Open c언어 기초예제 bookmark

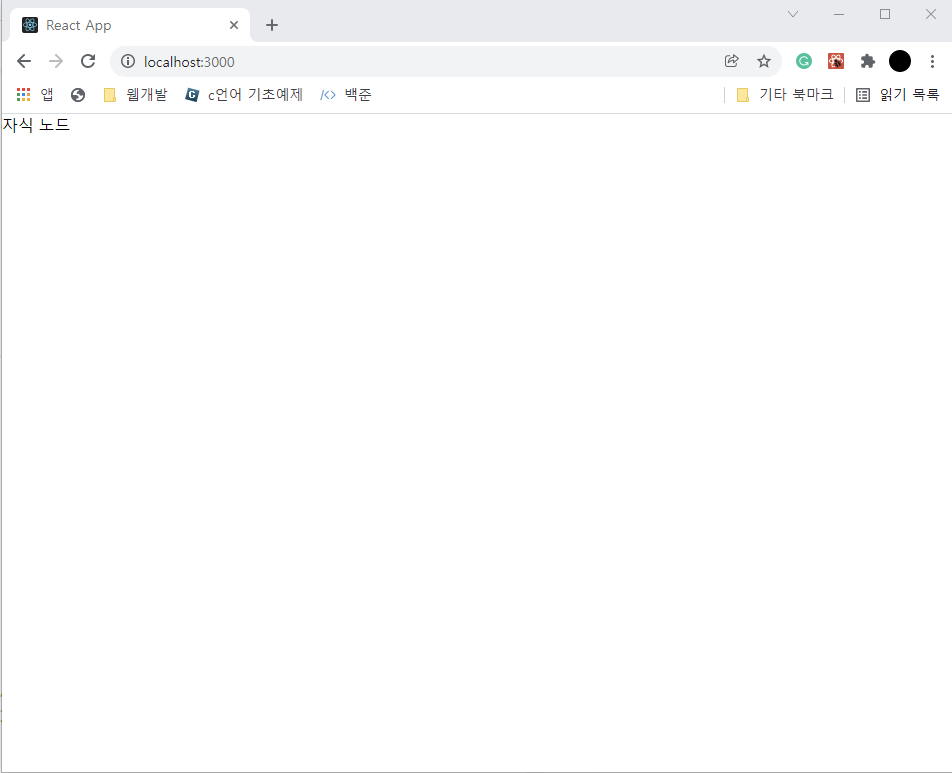tap(244, 95)
